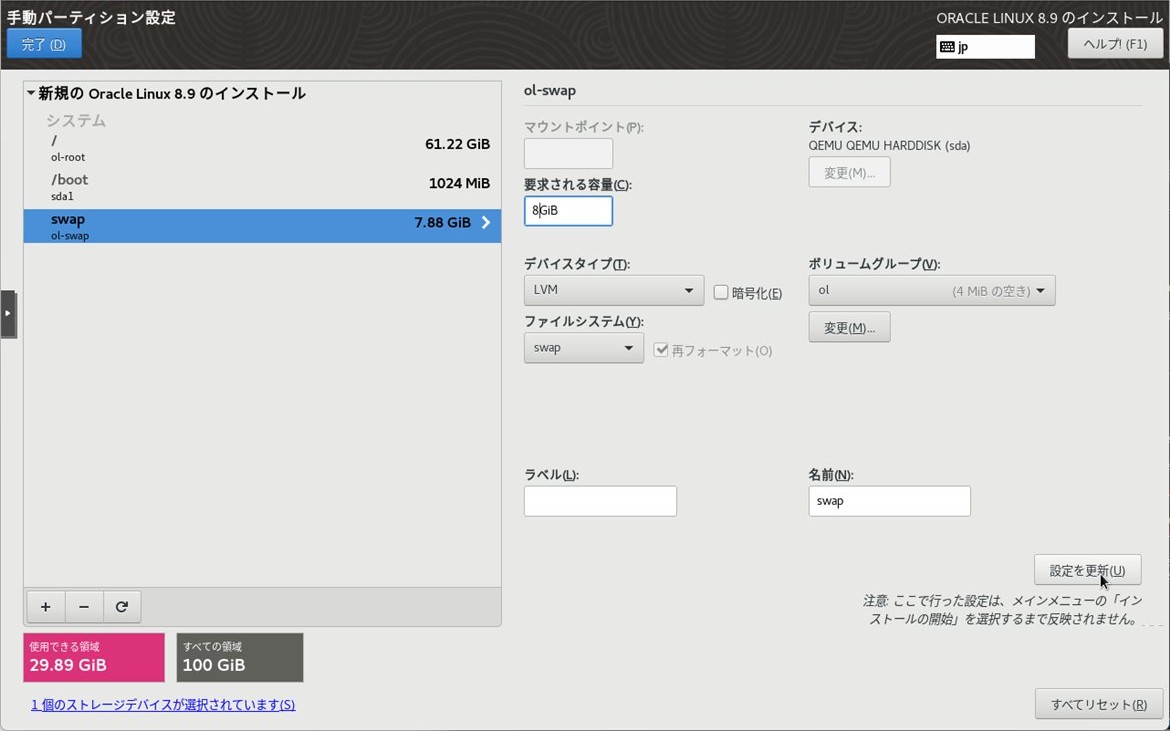Open the side panel handle on the left edge
This screenshot has width=1170, height=731.
point(7,313)
